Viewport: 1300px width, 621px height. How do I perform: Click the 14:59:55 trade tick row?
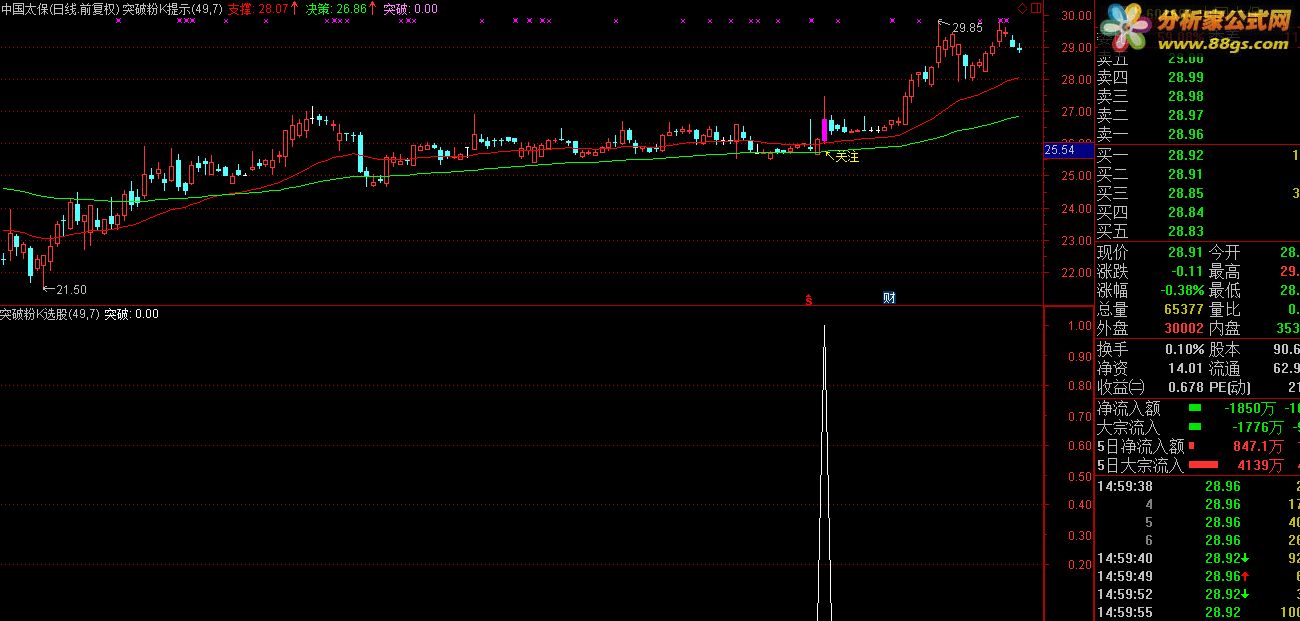click(x=1197, y=613)
